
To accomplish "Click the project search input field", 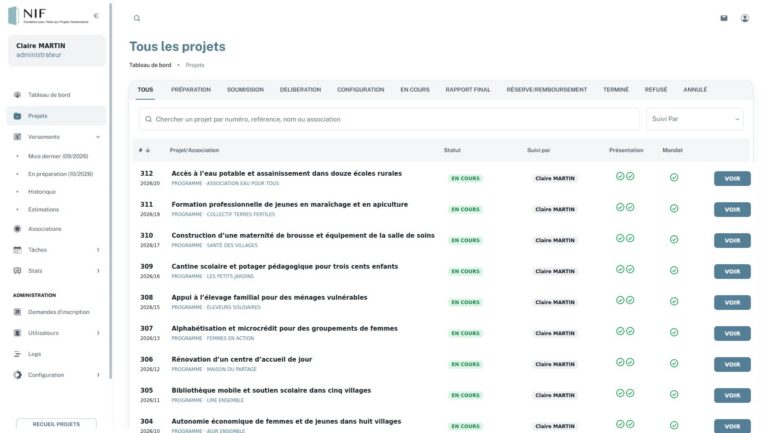I will 389,119.
